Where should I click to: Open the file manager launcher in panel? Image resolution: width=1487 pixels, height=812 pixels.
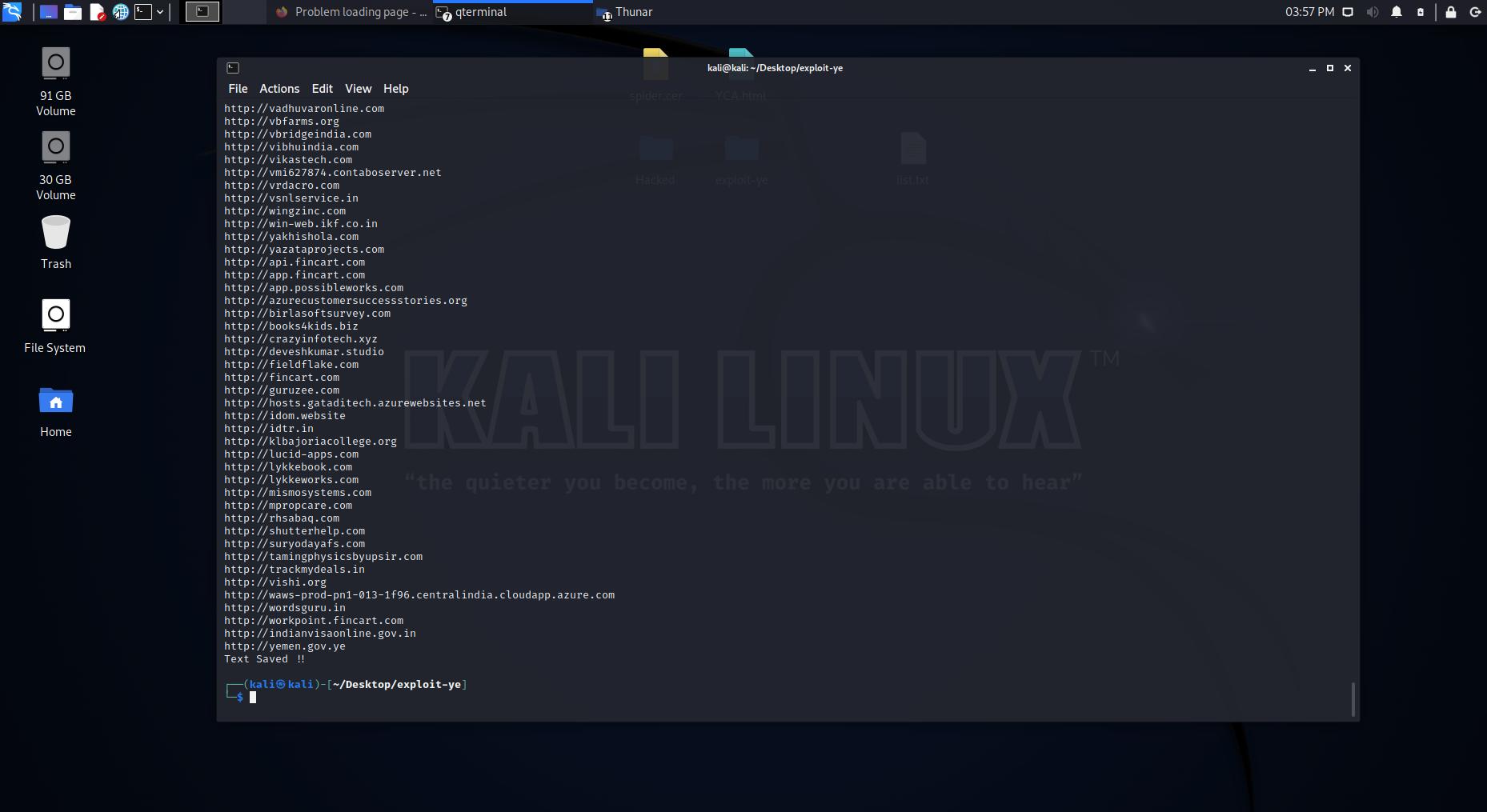tap(73, 12)
